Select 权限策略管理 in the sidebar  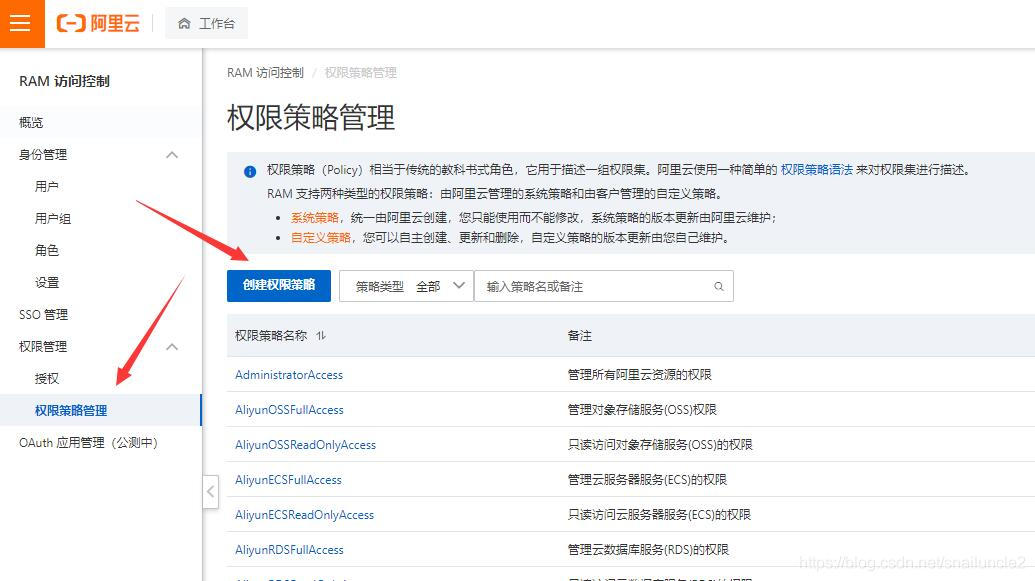(x=71, y=410)
